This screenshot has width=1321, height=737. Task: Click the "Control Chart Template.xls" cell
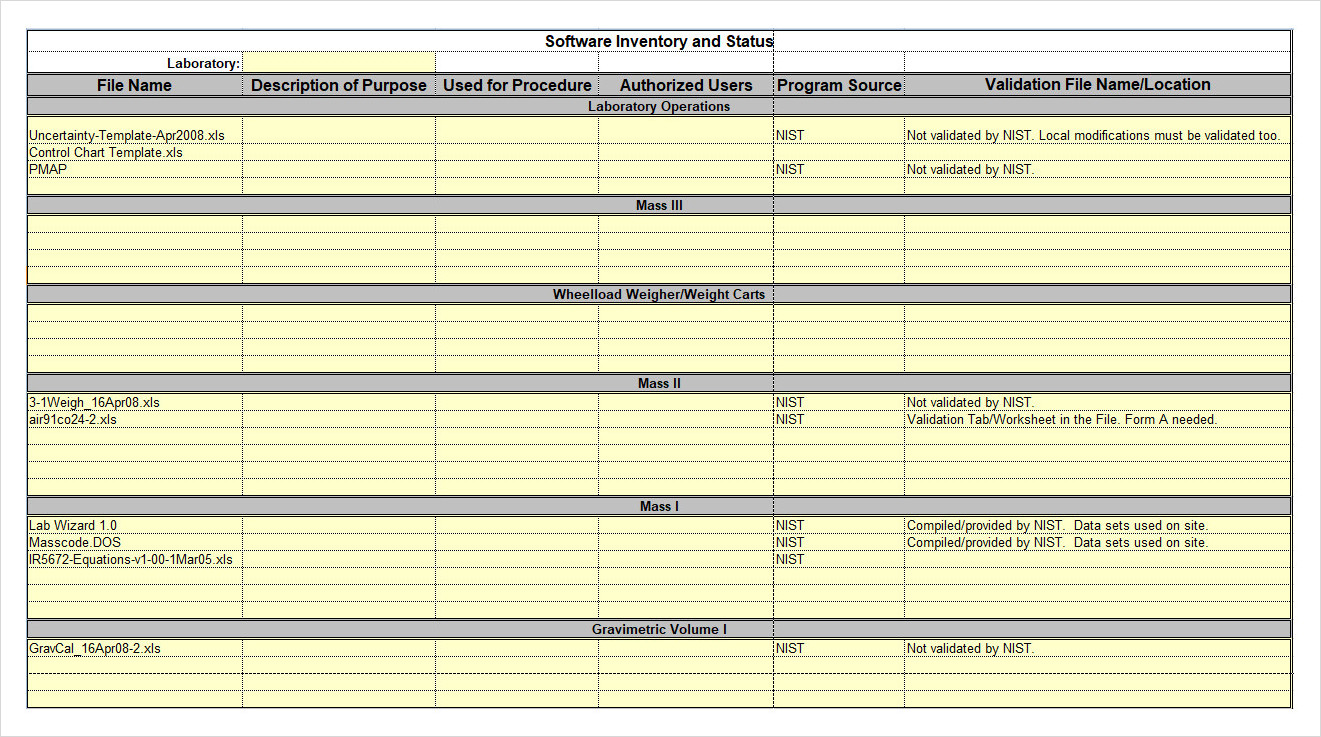coord(106,152)
